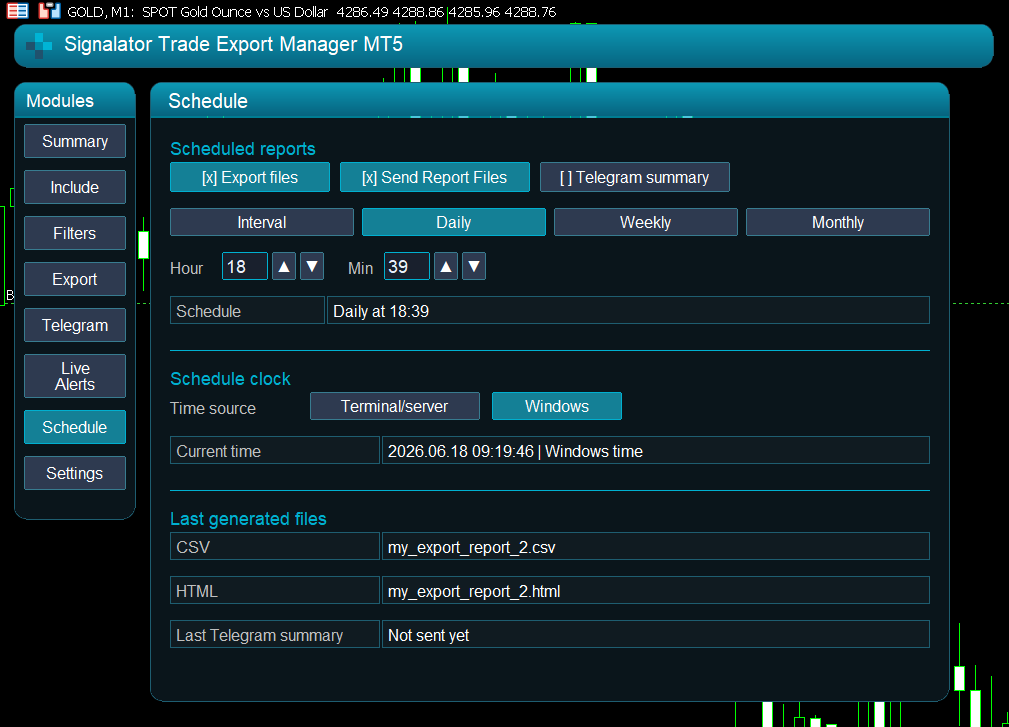Click the Current time label cell

(275, 450)
